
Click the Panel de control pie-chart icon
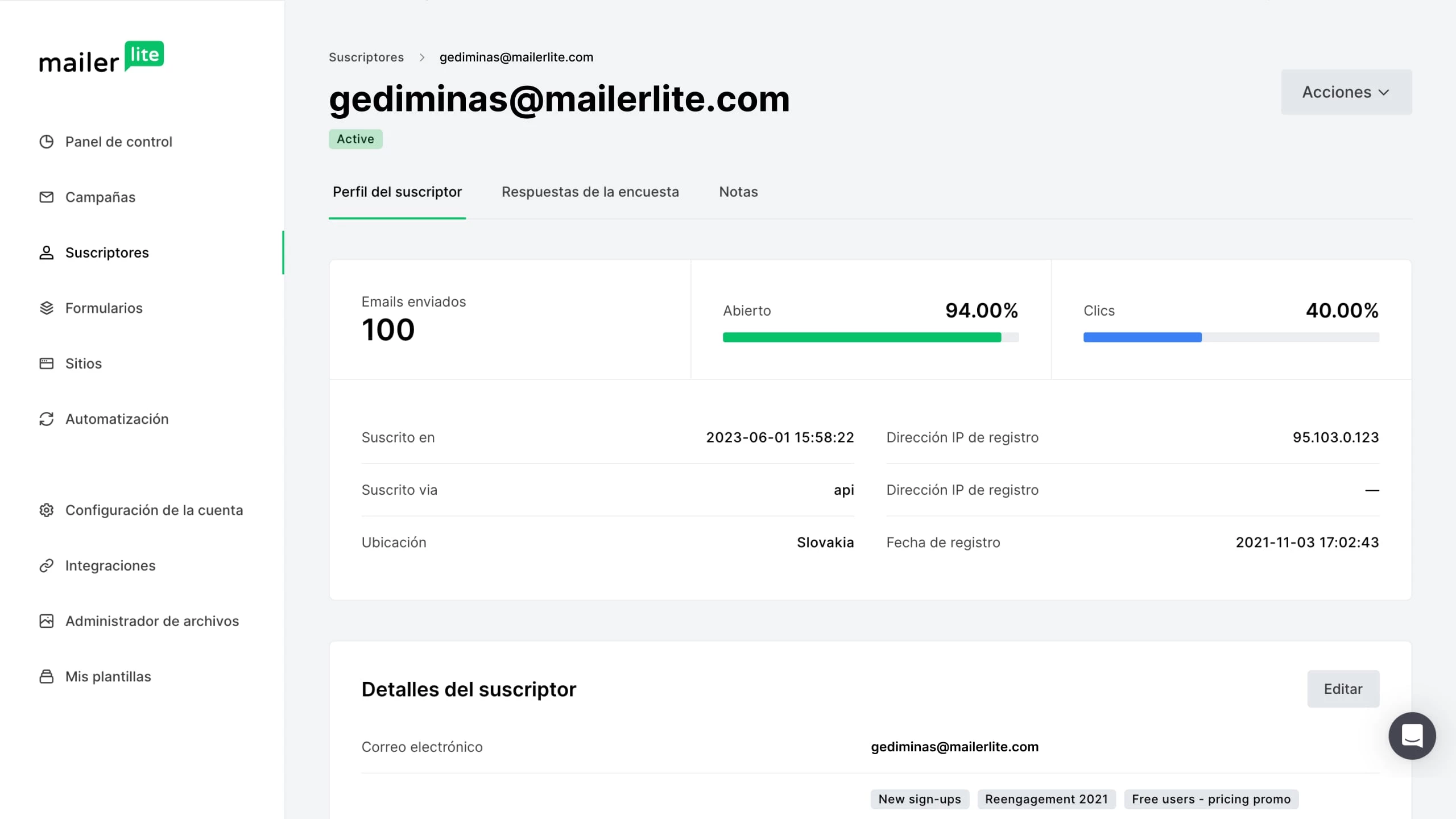click(47, 142)
